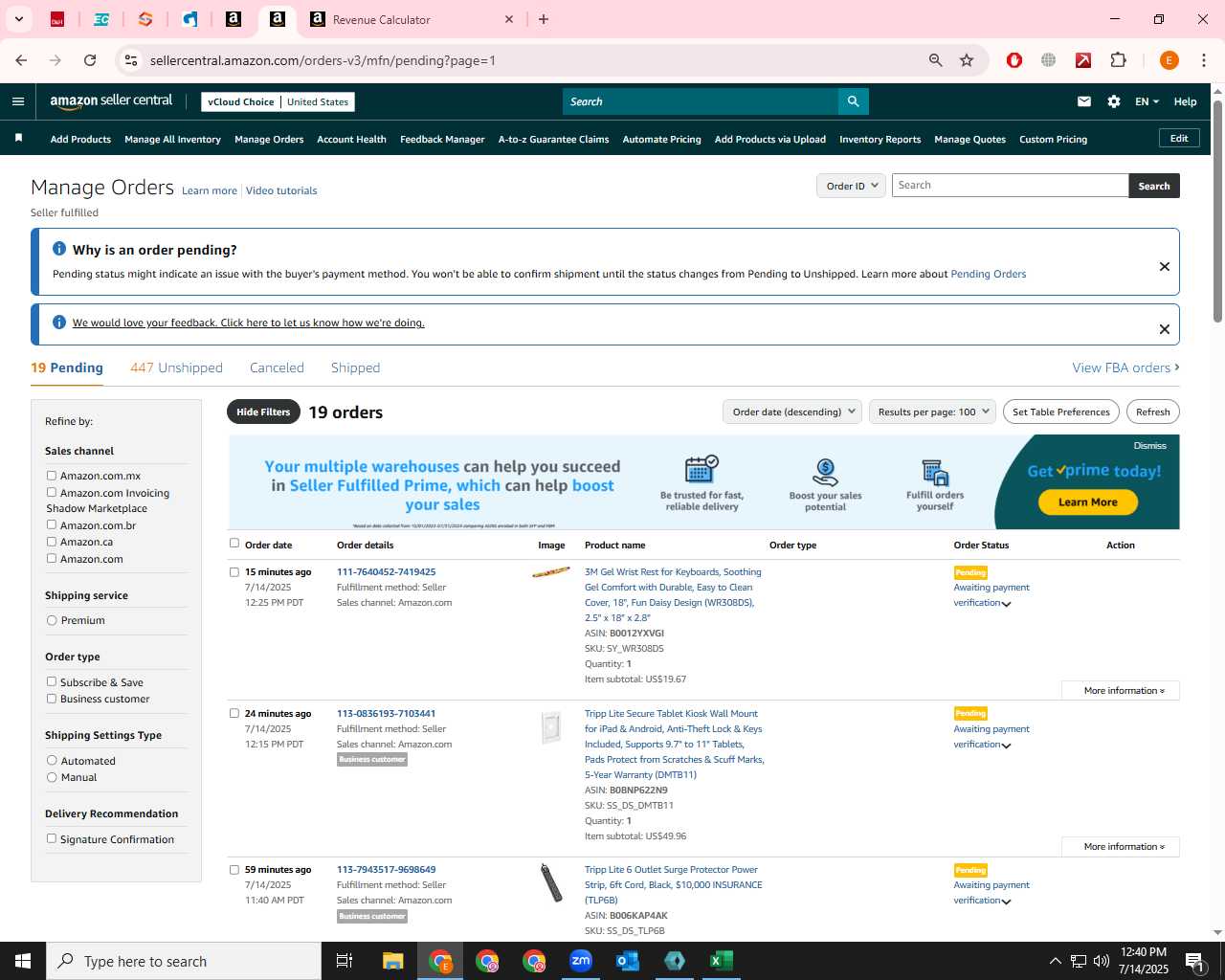Expand More information for order 113-0836193-7103441
The width and height of the screenshot is (1225, 980).
pos(1121,846)
